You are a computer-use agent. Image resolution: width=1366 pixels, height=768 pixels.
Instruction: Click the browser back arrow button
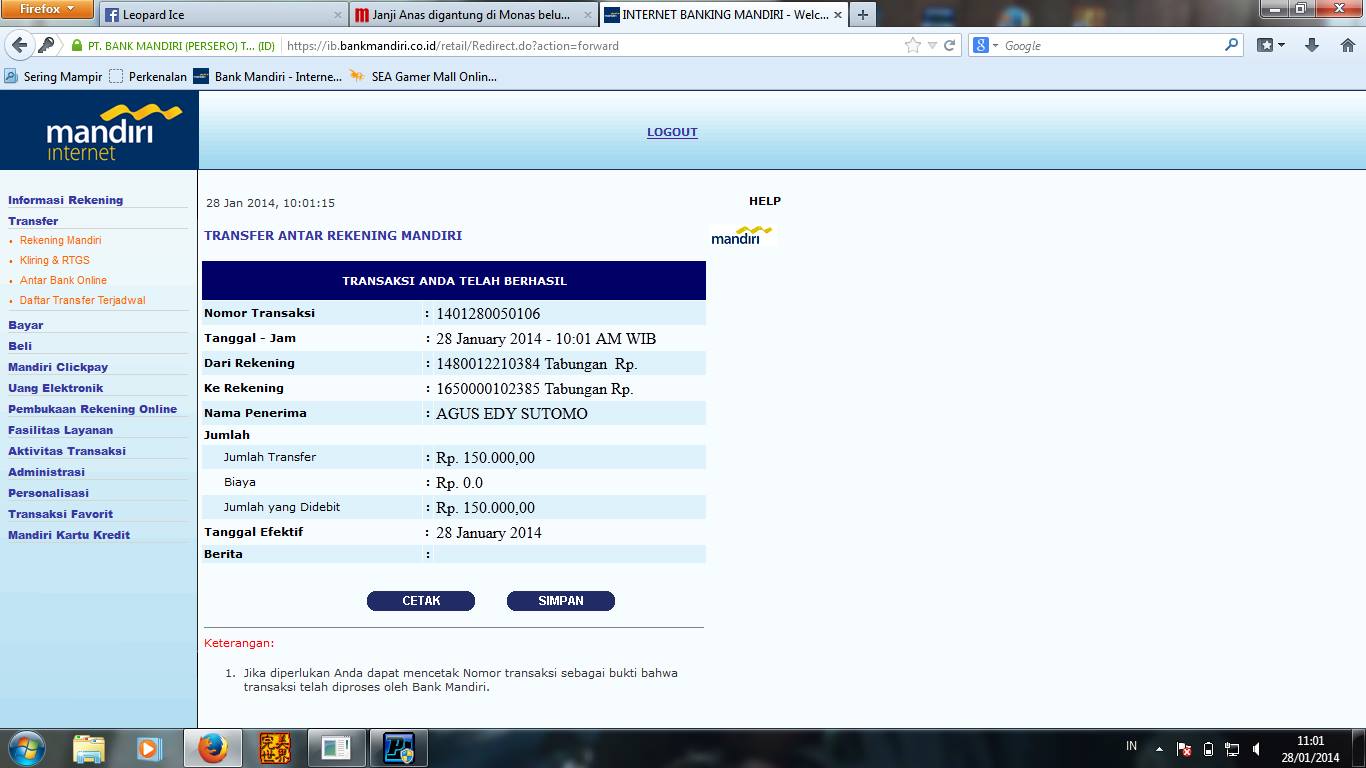(x=20, y=45)
